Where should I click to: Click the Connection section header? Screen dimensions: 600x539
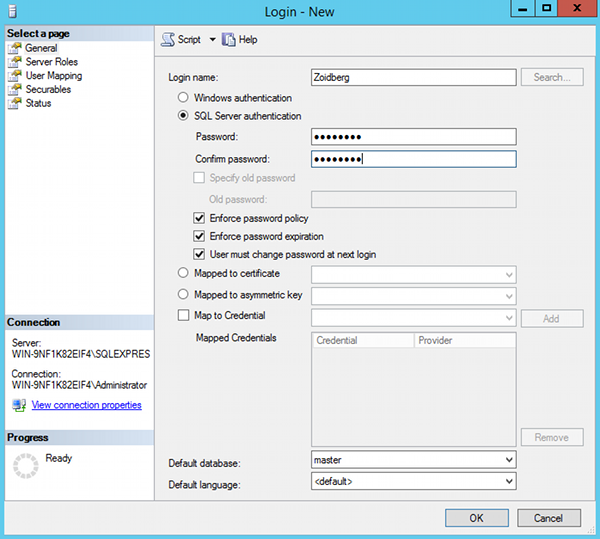click(80, 322)
